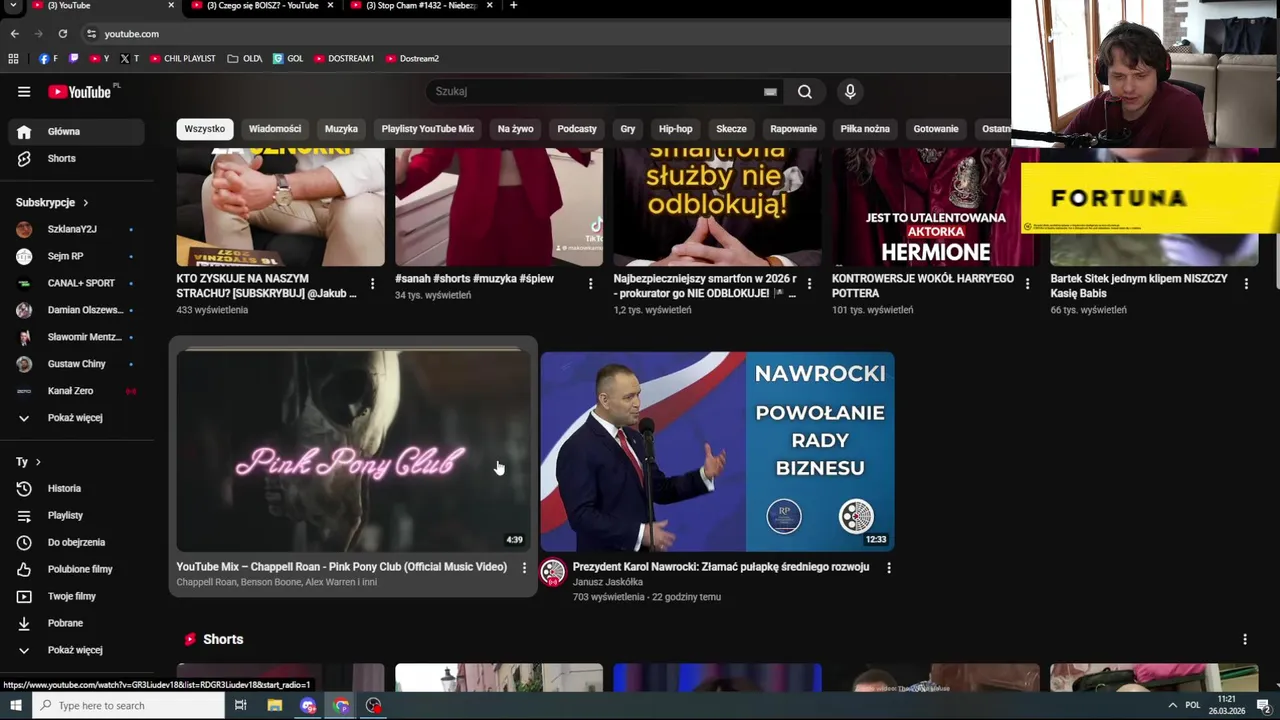The width and height of the screenshot is (1280, 720).
Task: Select the Rapowanie filter chip
Action: pos(793,129)
